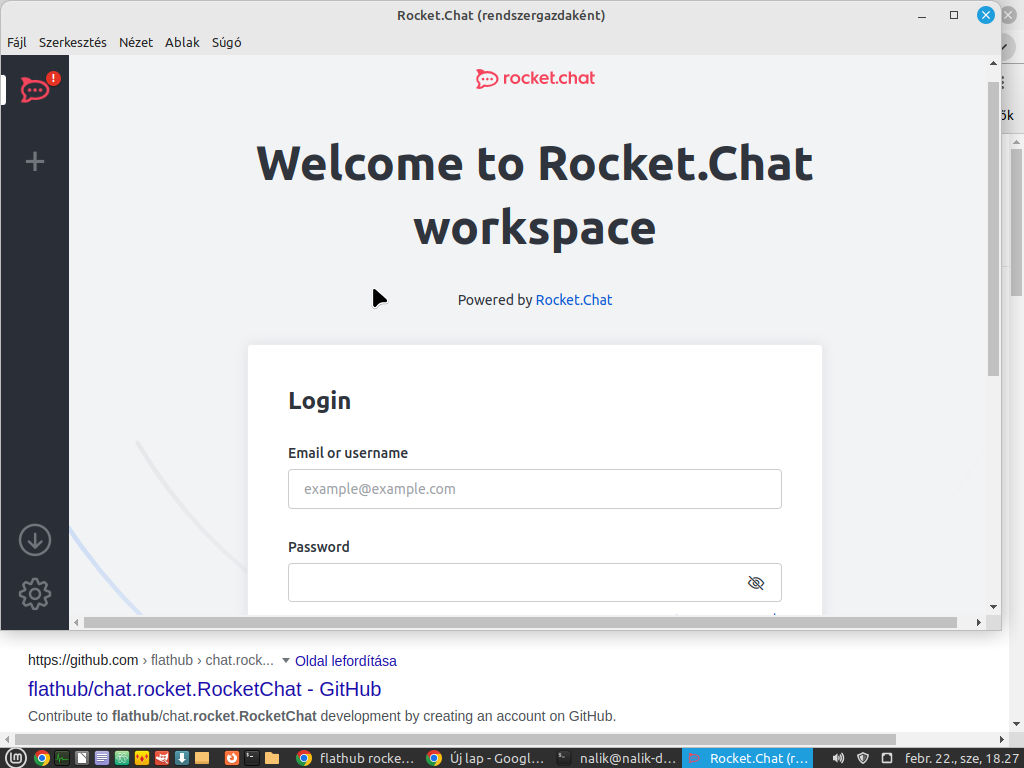Image resolution: width=1024 pixels, height=768 pixels.
Task: Open the Nézet menu
Action: pos(136,42)
